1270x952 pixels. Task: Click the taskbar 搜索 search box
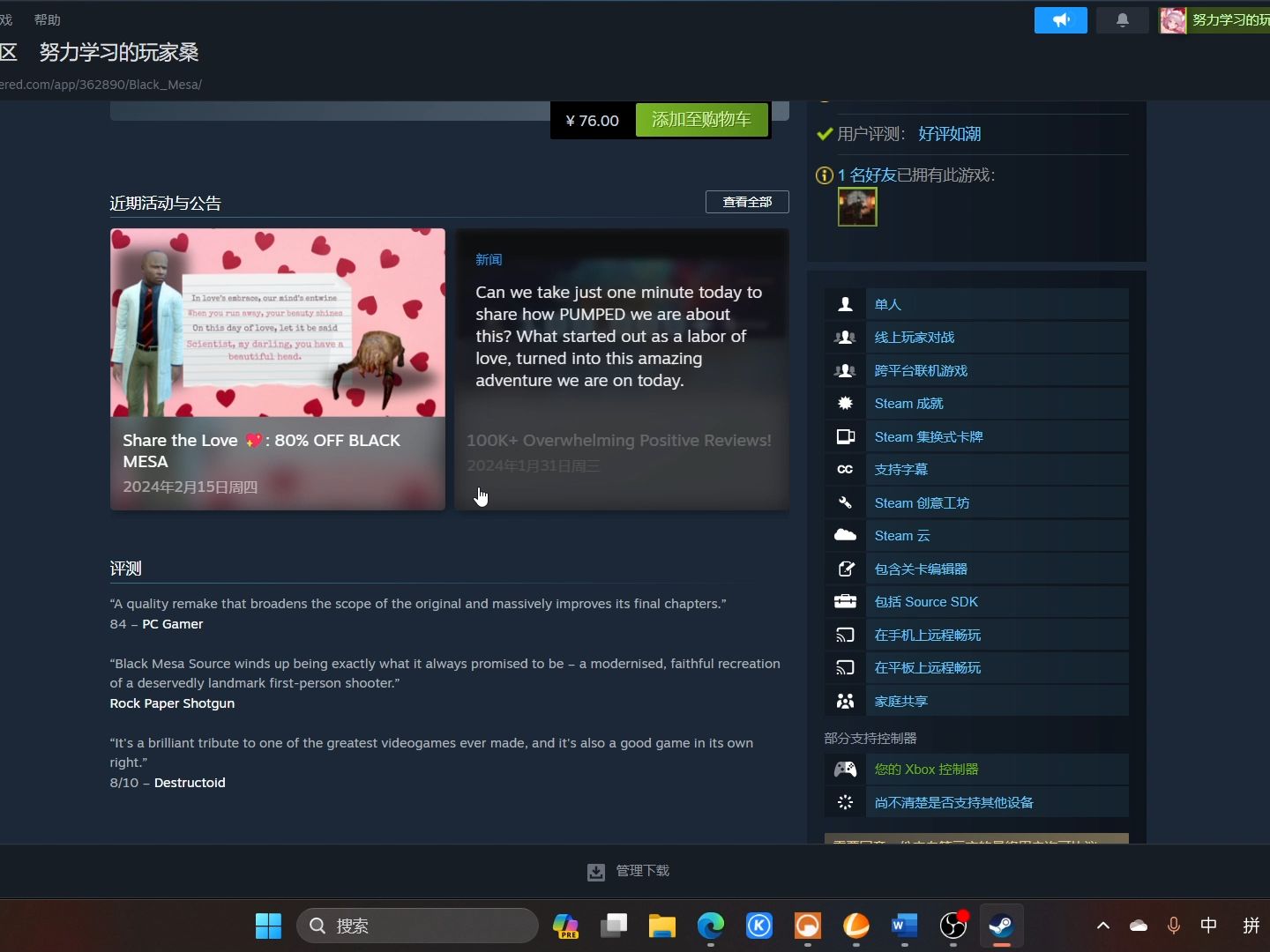tap(417, 926)
